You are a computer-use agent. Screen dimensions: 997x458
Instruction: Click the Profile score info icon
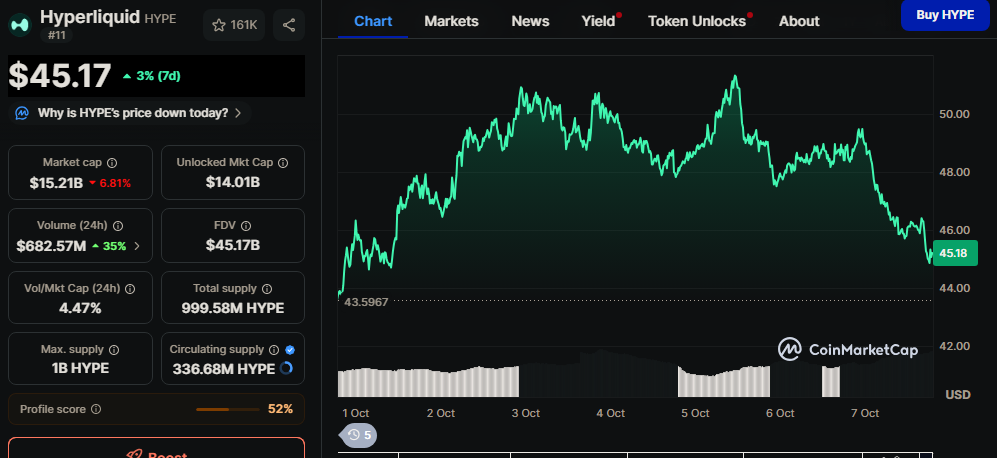click(96, 409)
